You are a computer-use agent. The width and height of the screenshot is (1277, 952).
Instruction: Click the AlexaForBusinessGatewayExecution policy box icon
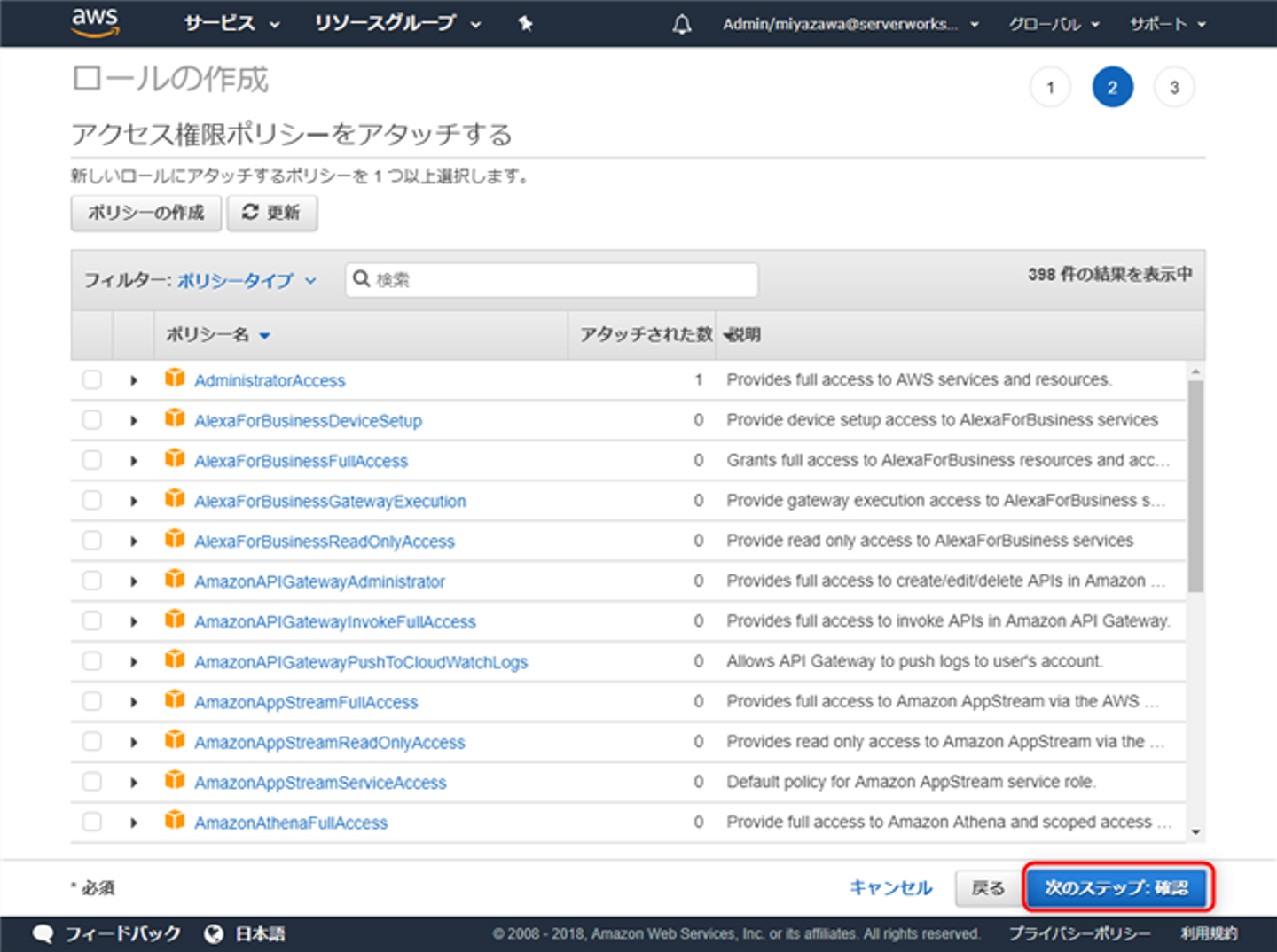point(175,499)
